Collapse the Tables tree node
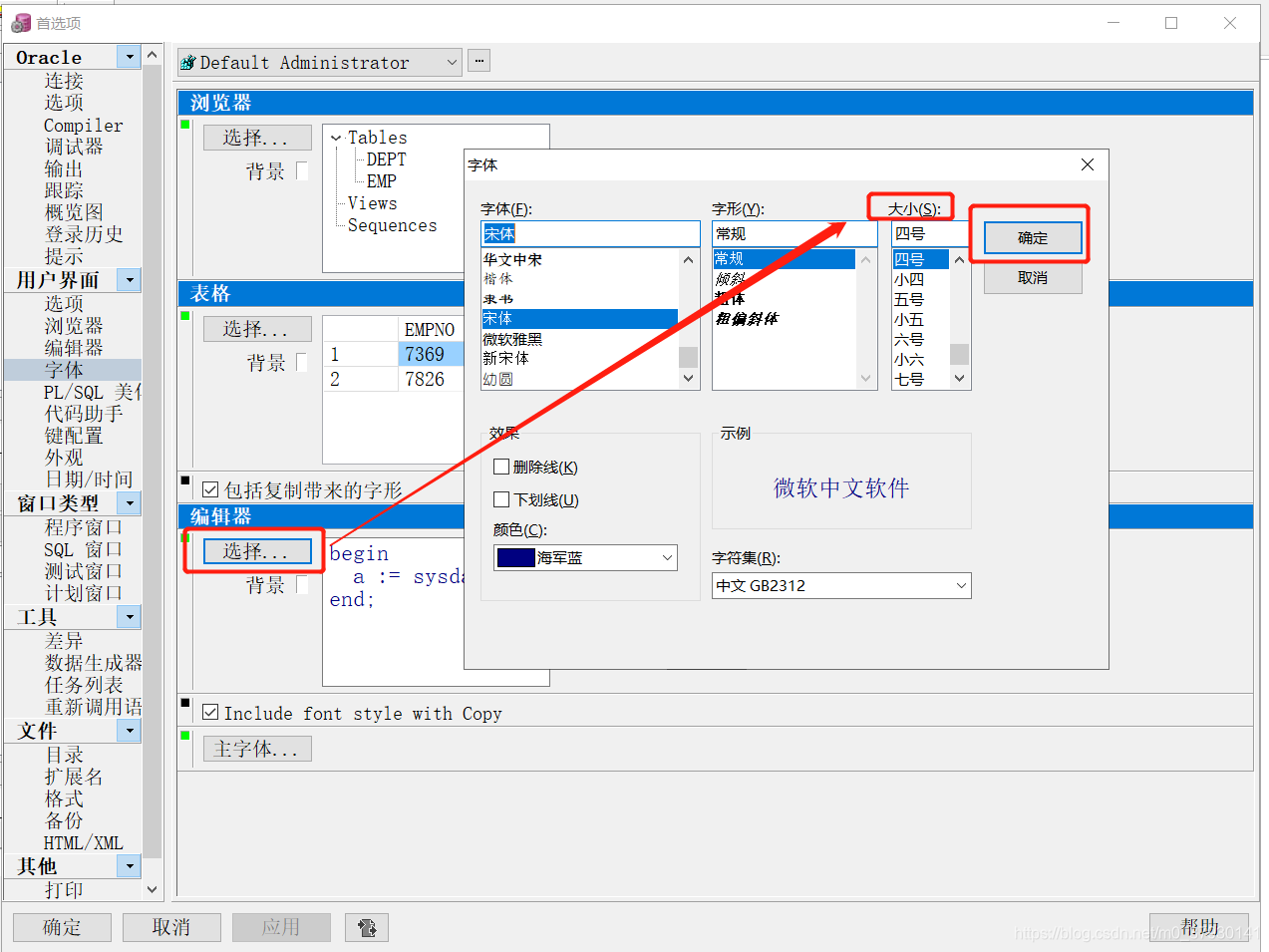The image size is (1269, 952). 336,139
